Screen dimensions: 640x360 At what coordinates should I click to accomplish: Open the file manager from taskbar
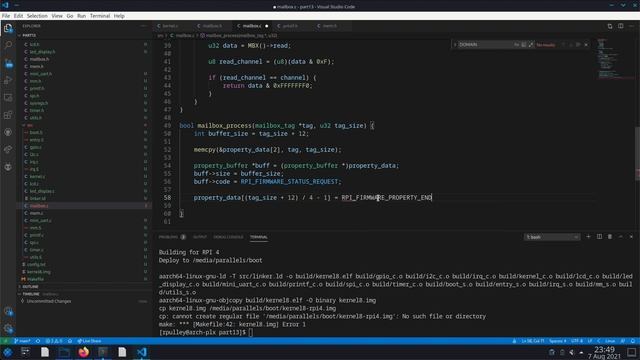click(x=64, y=352)
